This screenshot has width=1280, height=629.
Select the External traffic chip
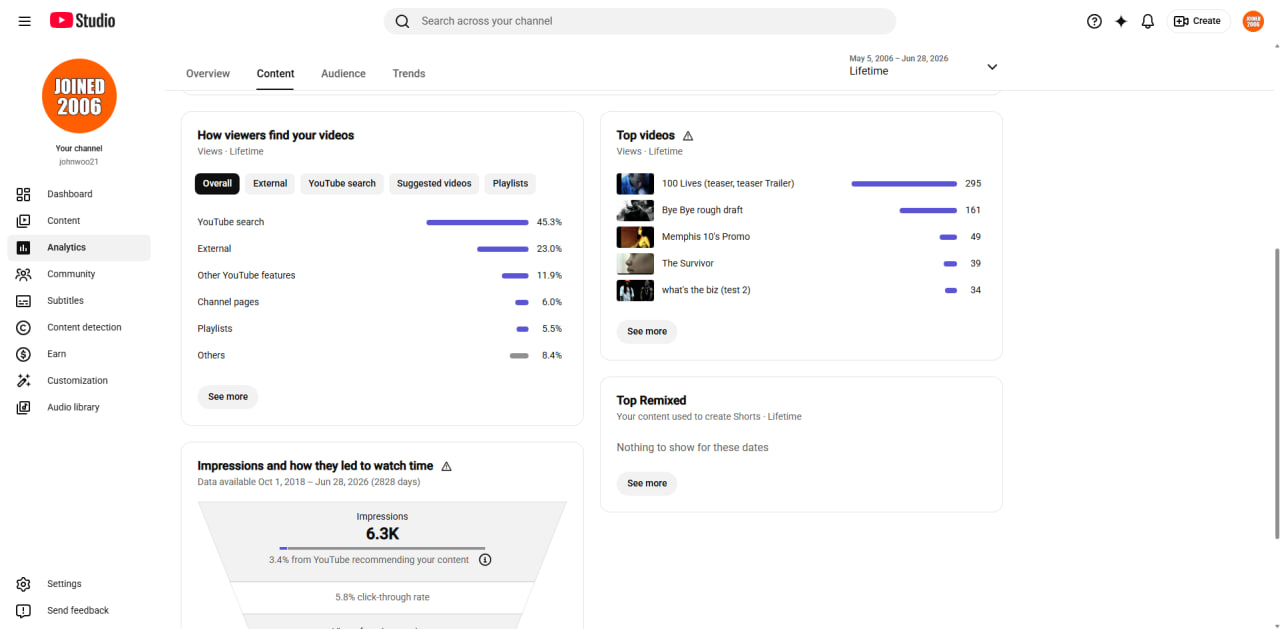(x=270, y=184)
